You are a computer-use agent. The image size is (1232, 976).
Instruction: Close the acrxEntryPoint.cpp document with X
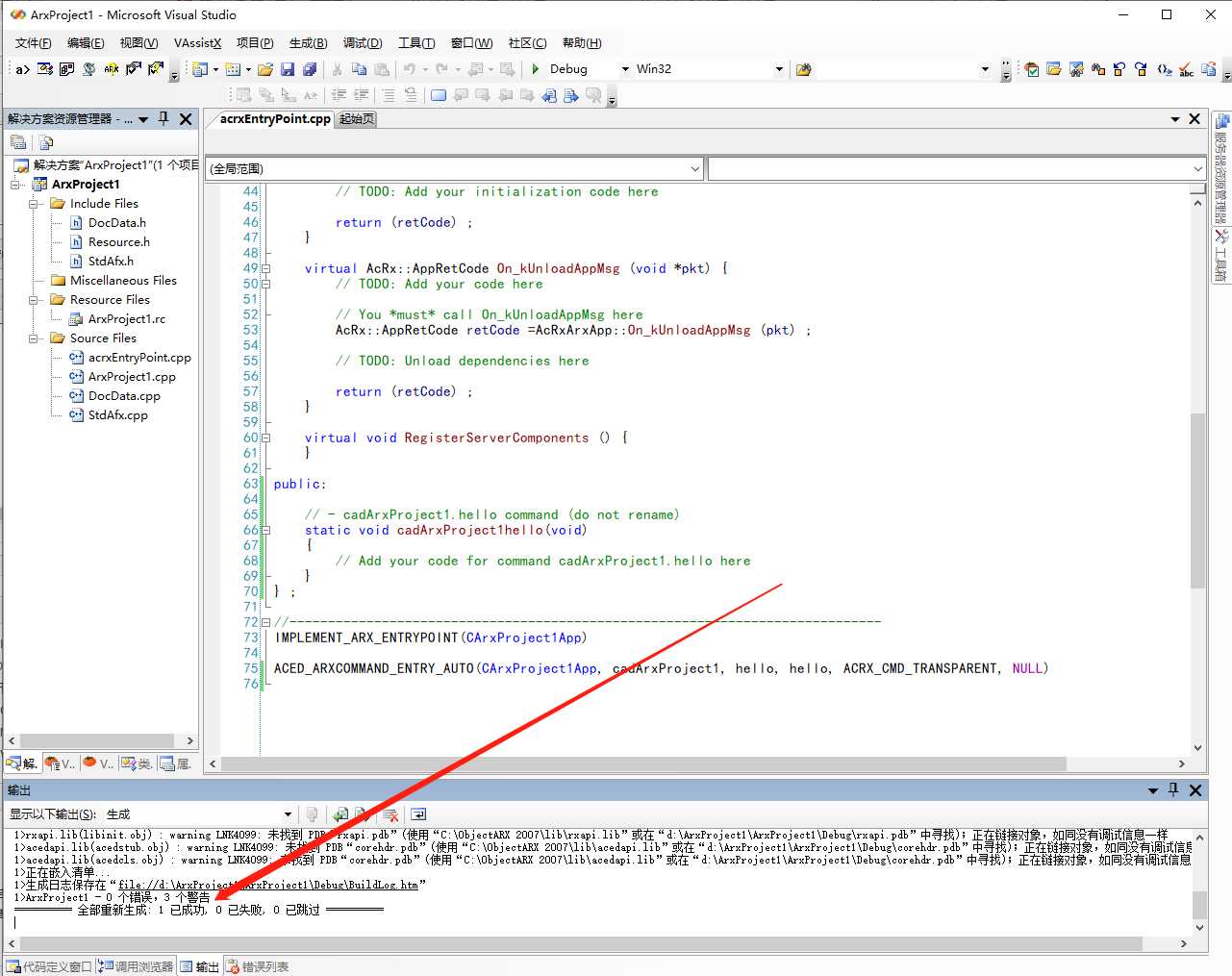tap(1194, 119)
